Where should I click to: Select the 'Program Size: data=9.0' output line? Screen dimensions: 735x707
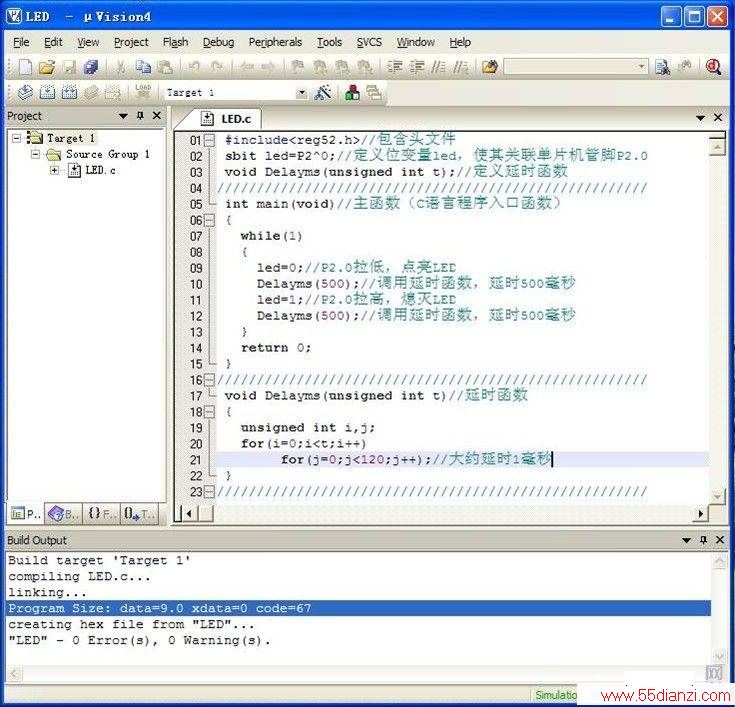pos(359,608)
